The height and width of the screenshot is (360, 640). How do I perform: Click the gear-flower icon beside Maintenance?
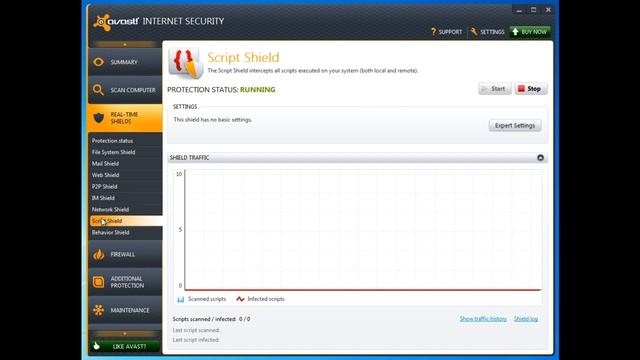[x=98, y=310]
